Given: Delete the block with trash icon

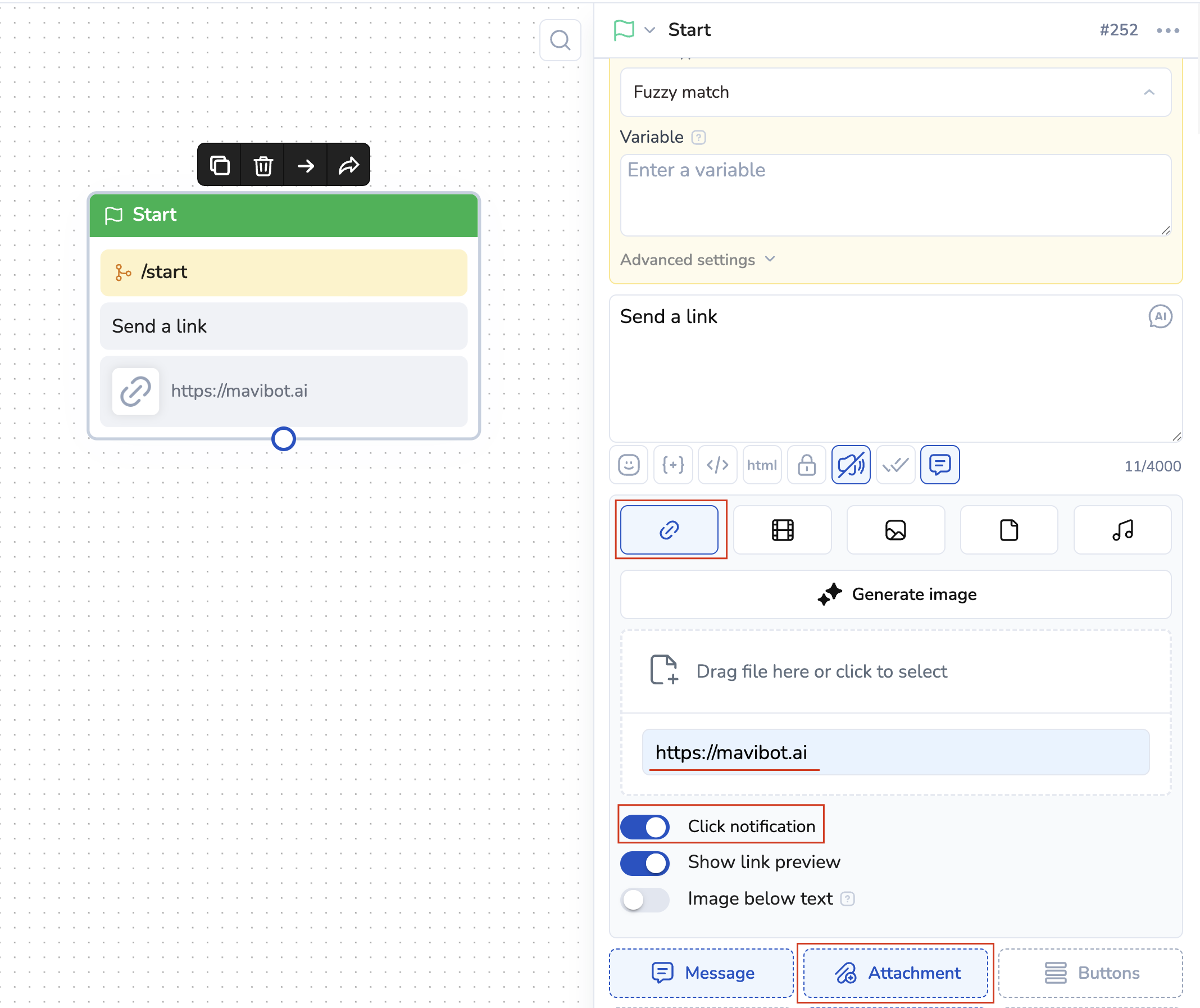Looking at the screenshot, I should (263, 166).
